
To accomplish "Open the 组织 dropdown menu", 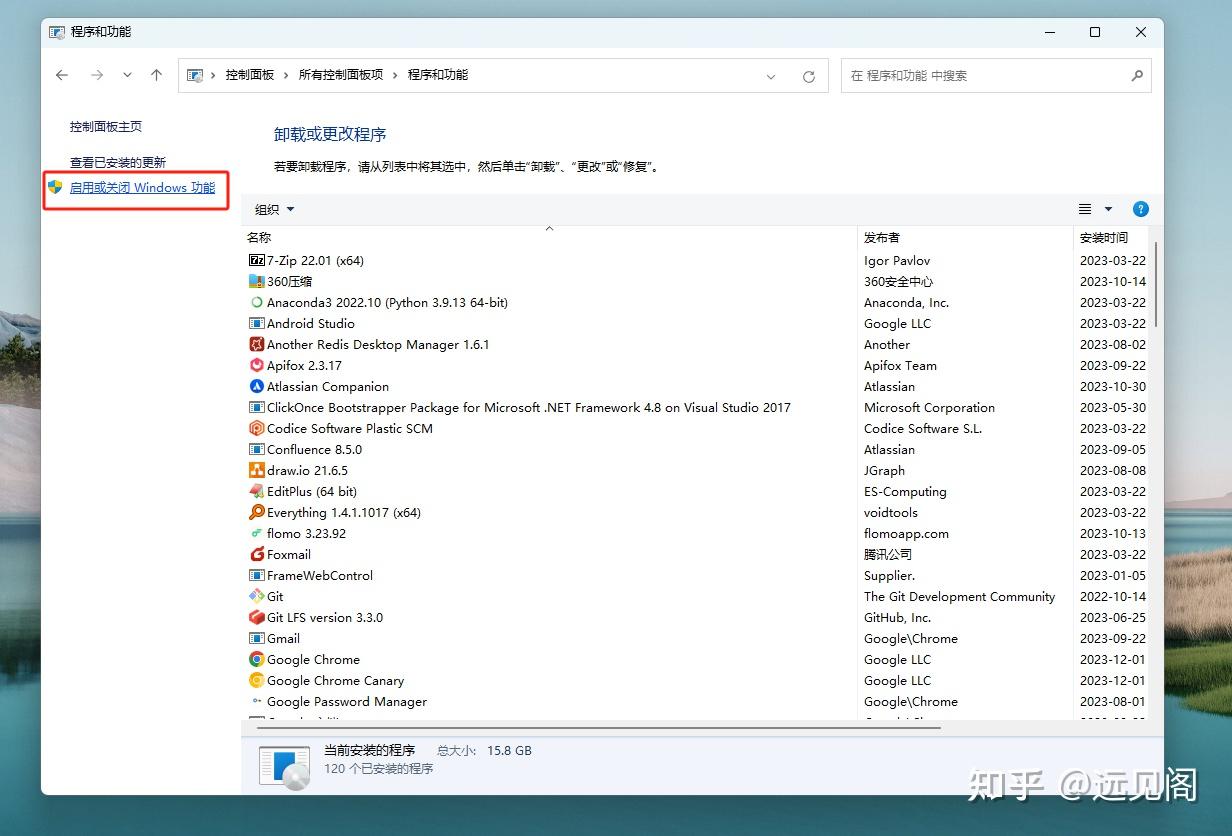I will click(x=272, y=209).
